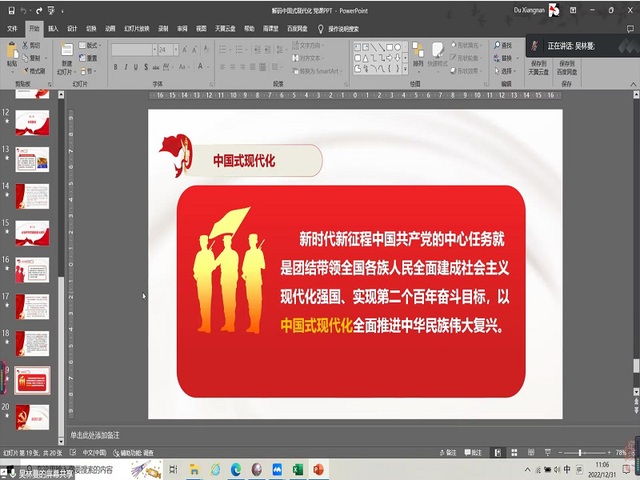
Task: Click the Excel taskbar icon
Action: pyautogui.click(x=298, y=469)
